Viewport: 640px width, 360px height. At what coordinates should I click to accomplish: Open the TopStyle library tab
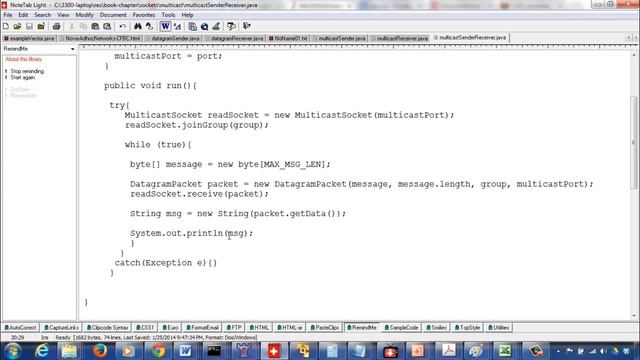467,328
